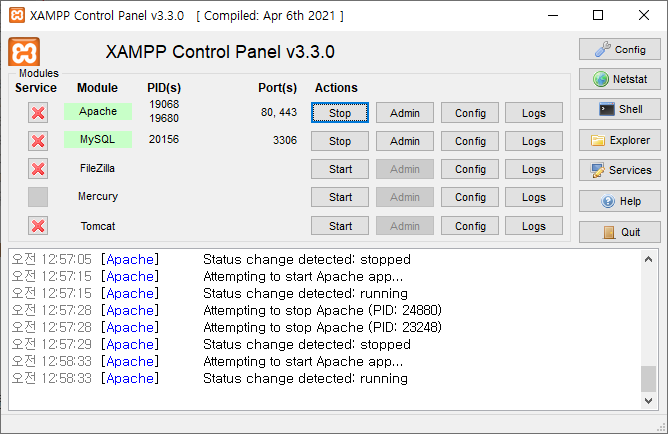Screen dimensions: 668x434
Task: Open Apache Config menu
Action: pos(470,113)
